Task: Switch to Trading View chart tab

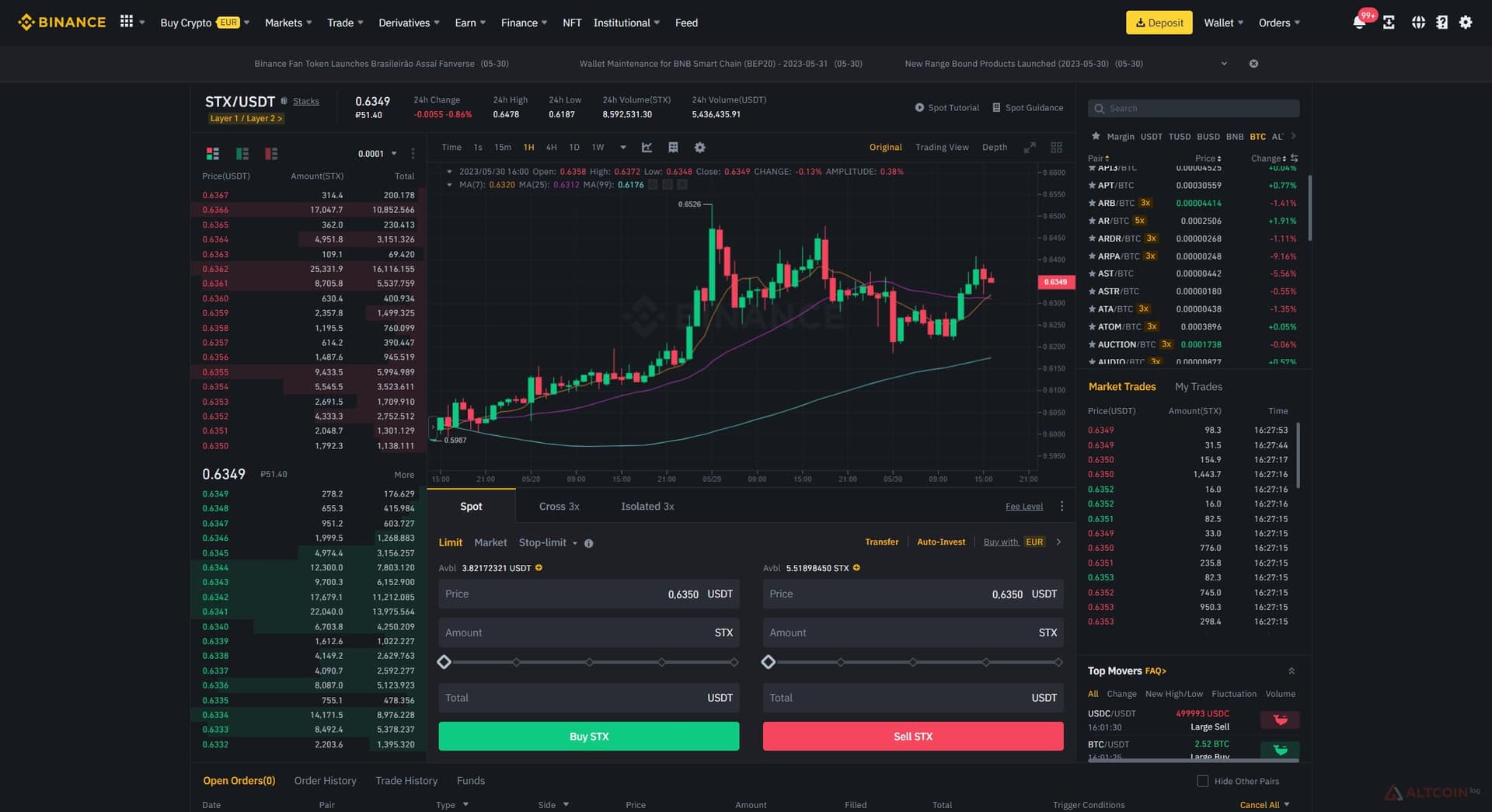Action: [x=942, y=147]
